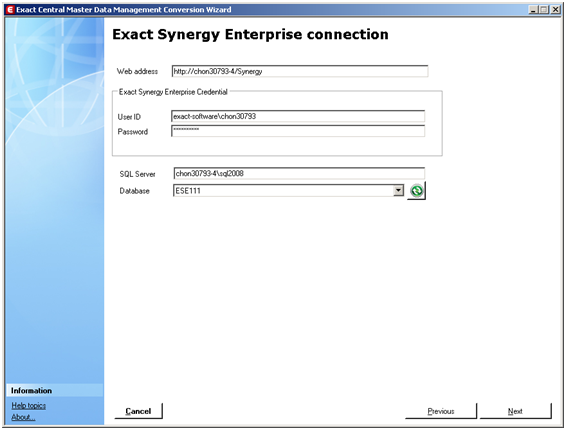Click the Exact logo in title bar
The width and height of the screenshot is (566, 430).
tap(10, 10)
